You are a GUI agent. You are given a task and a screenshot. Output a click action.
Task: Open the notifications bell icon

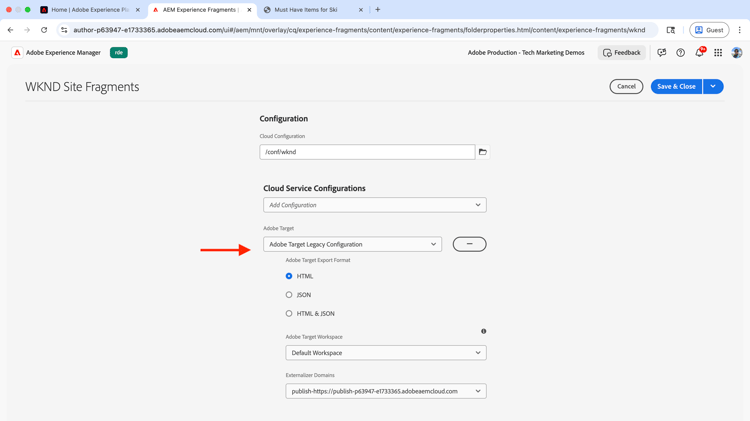click(699, 53)
